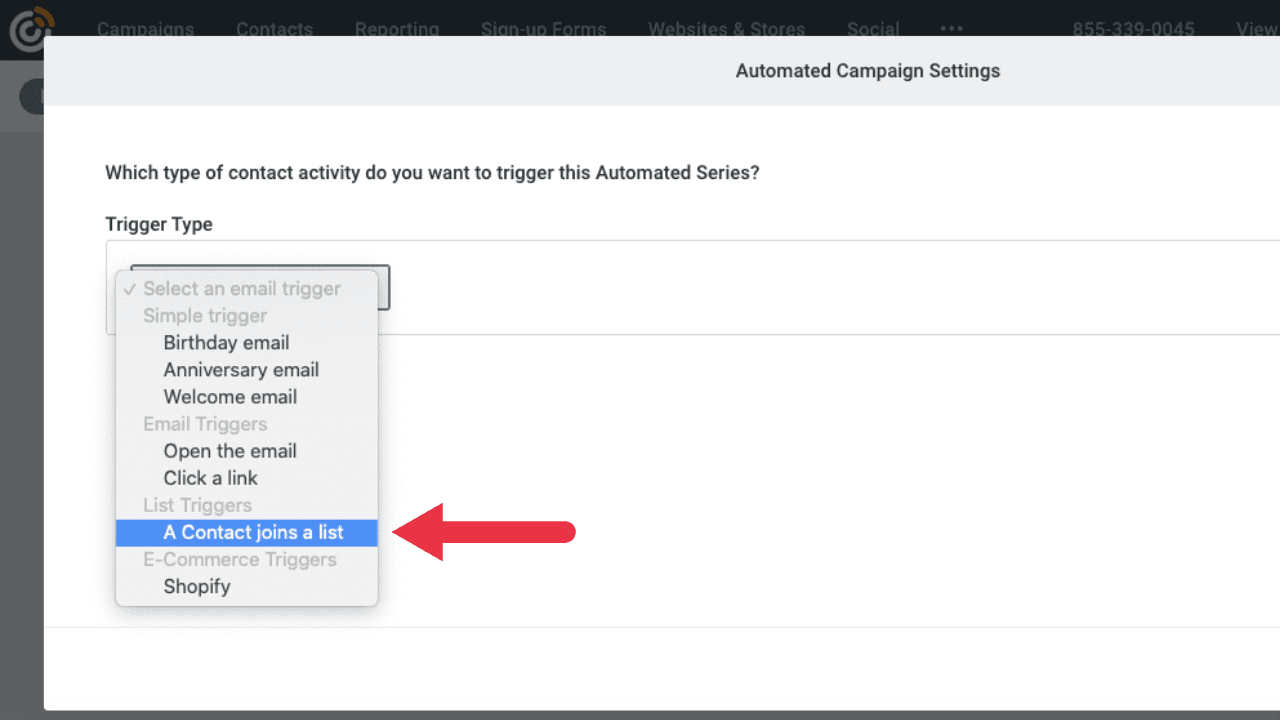Select A Contact joins a list
The width and height of the screenshot is (1280, 720).
tap(253, 533)
